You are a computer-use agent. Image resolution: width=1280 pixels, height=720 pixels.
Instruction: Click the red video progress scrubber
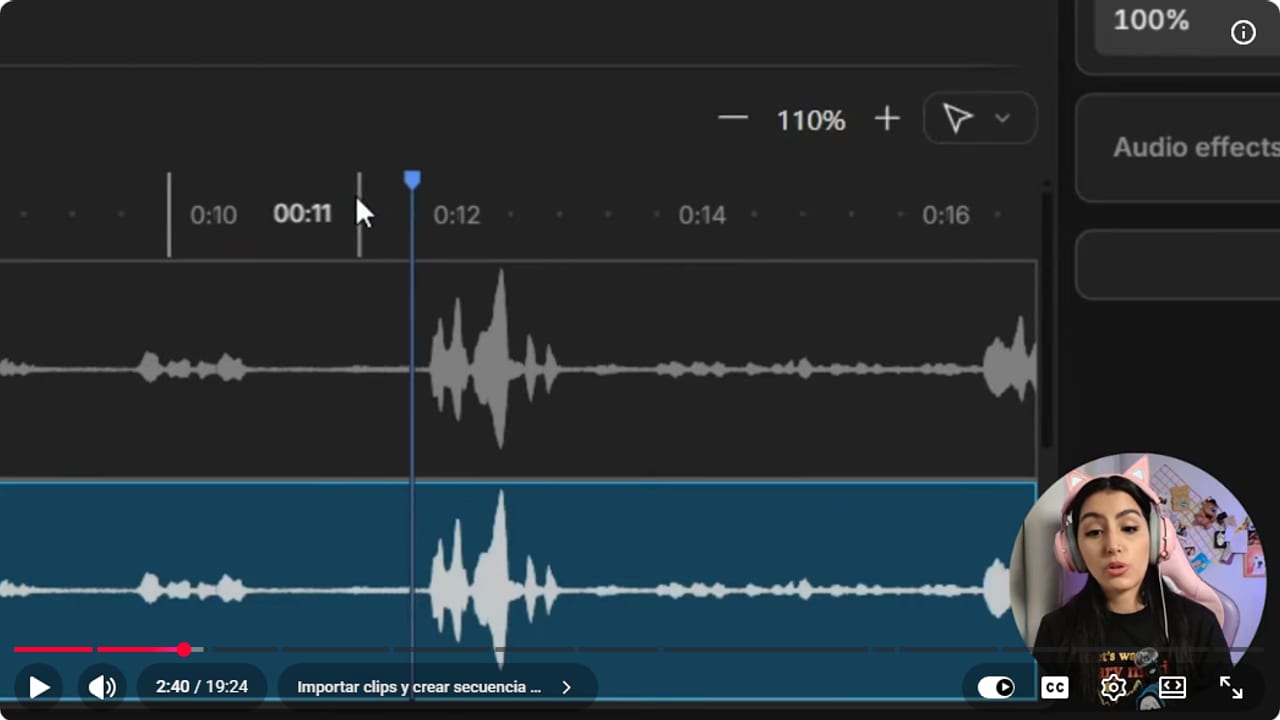[x=184, y=650]
